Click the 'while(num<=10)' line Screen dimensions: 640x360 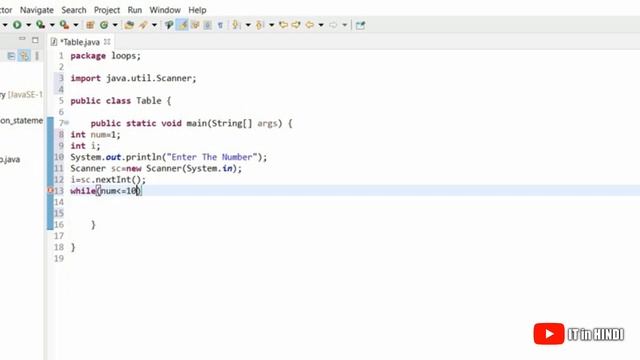(x=105, y=191)
